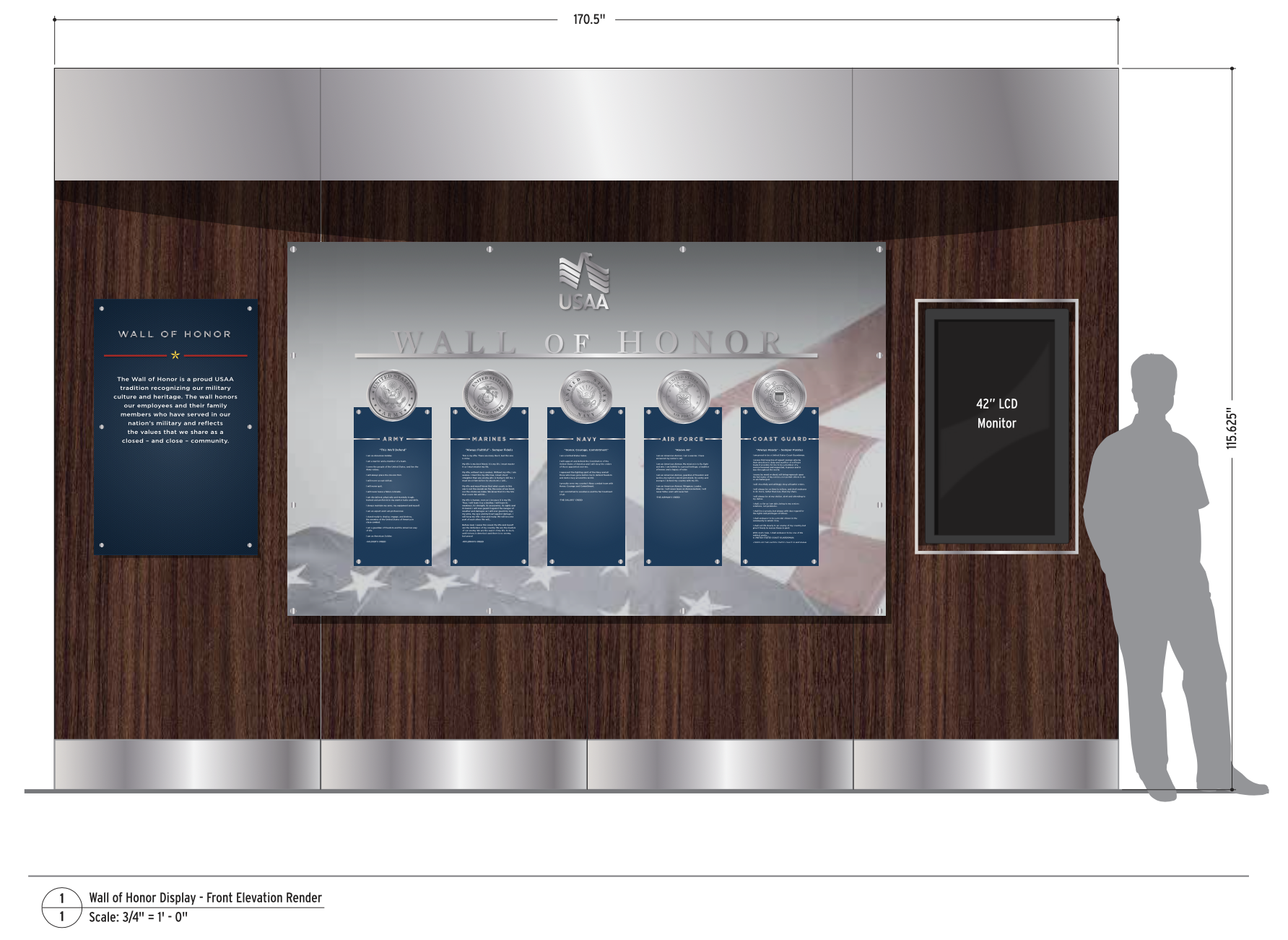Select the Marine Corps seal medallion

(489, 397)
